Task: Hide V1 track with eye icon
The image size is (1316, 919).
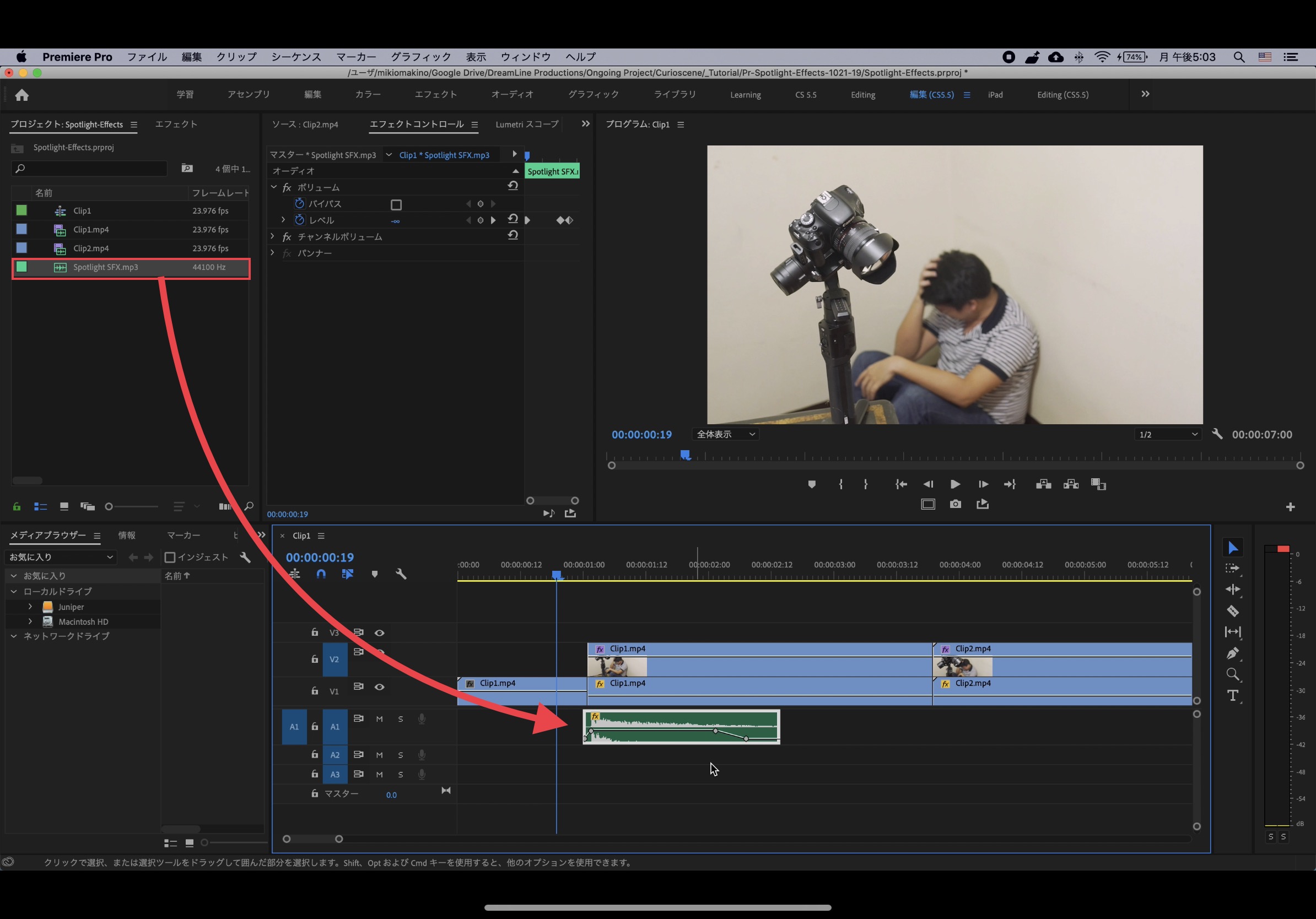Action: click(x=380, y=686)
